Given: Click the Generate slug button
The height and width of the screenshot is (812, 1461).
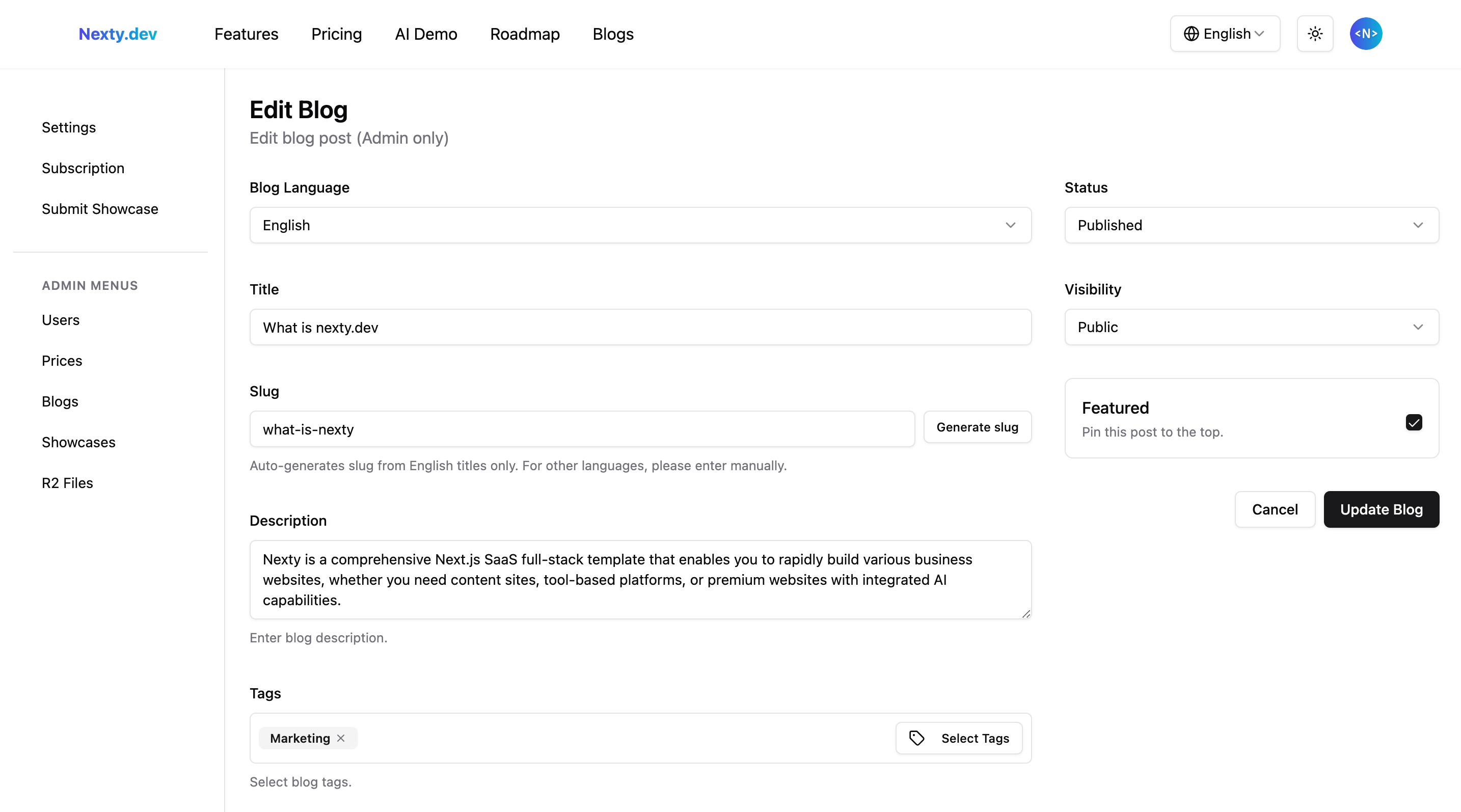Looking at the screenshot, I should [977, 427].
